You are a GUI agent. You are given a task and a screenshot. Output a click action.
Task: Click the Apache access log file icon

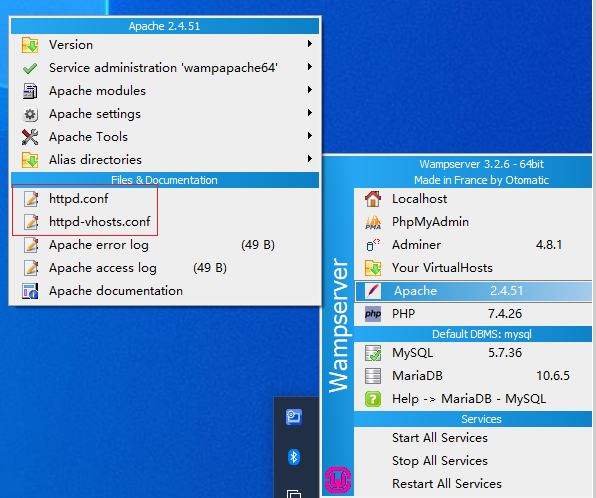31,268
